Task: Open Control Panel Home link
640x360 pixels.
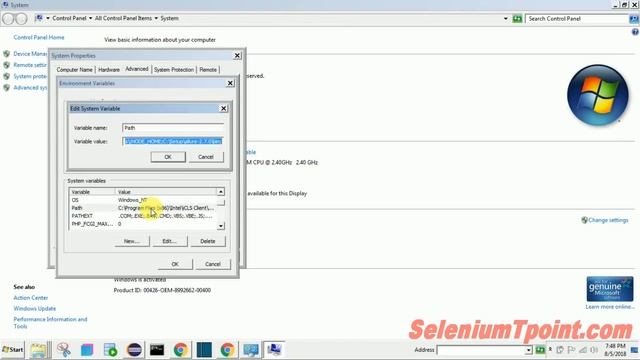Action: pos(39,37)
